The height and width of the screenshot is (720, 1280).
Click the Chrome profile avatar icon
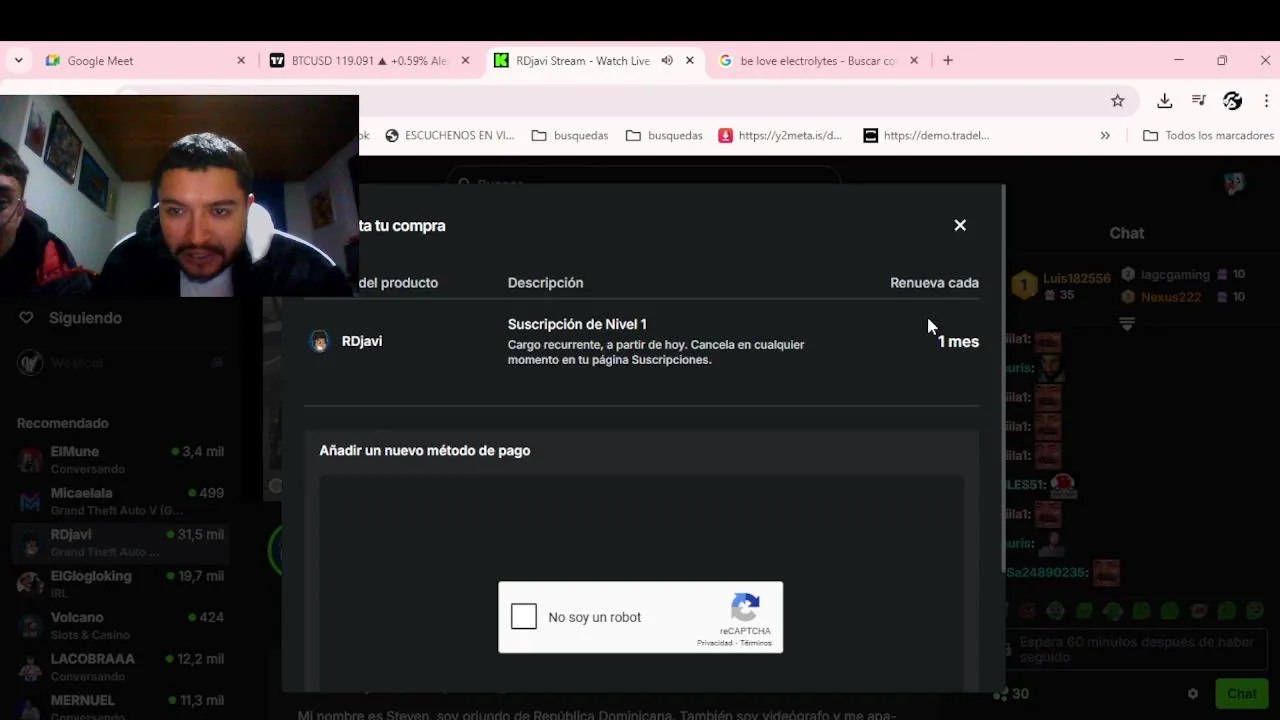click(x=1232, y=101)
